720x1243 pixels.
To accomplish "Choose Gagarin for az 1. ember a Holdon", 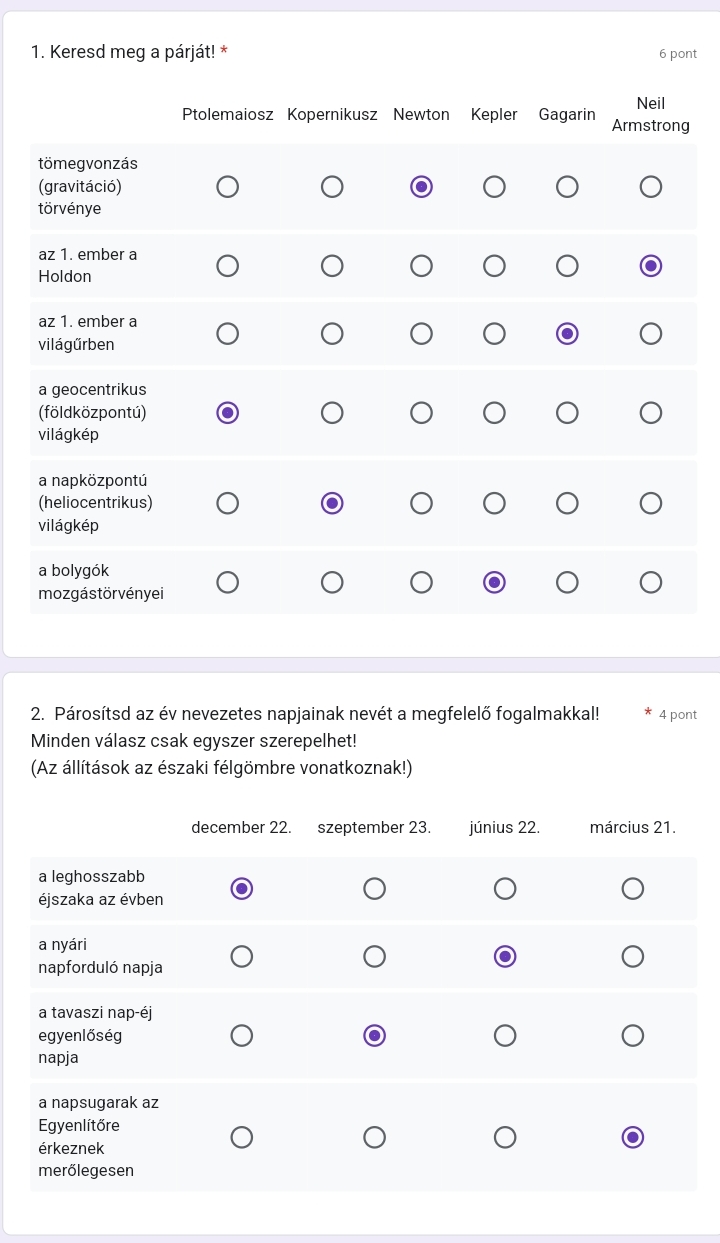I will coord(567,265).
